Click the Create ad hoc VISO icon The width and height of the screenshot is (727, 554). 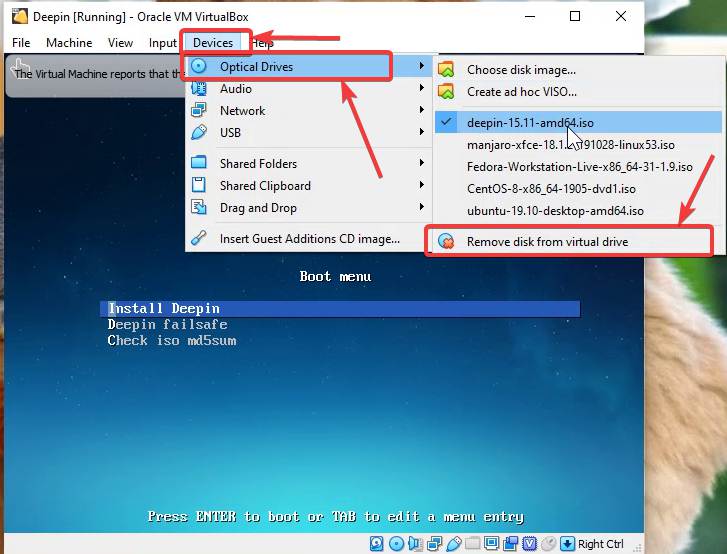[x=446, y=91]
